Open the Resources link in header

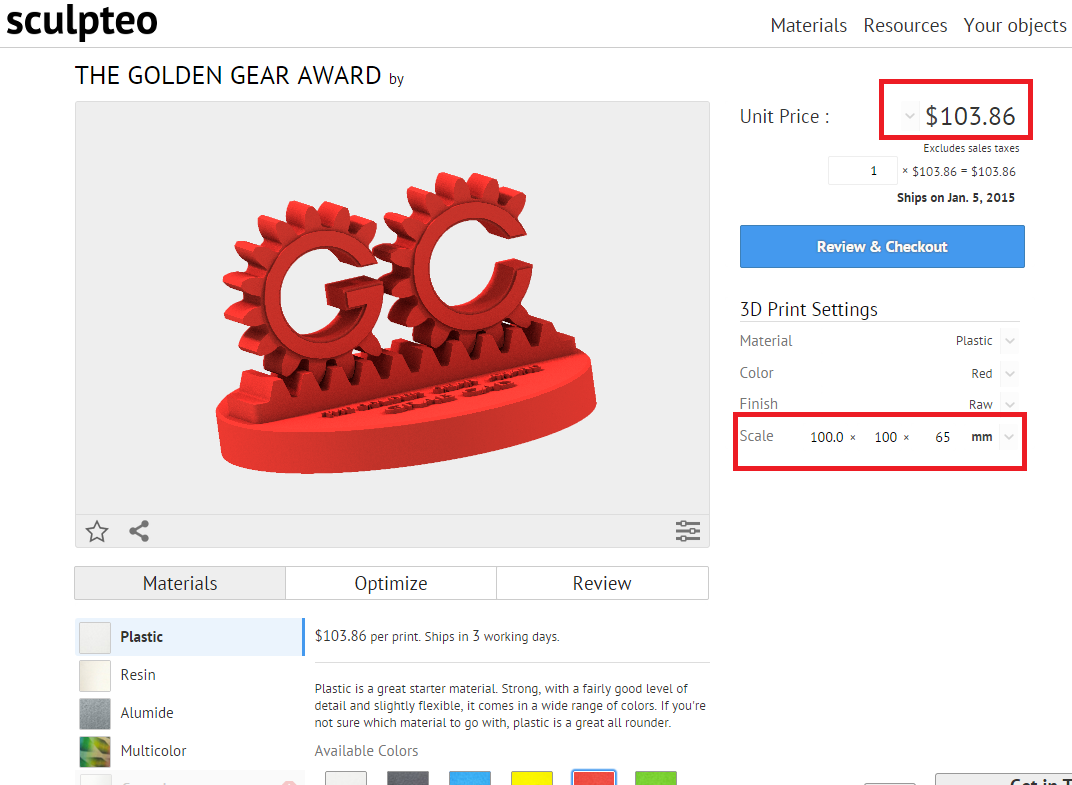[x=905, y=25]
